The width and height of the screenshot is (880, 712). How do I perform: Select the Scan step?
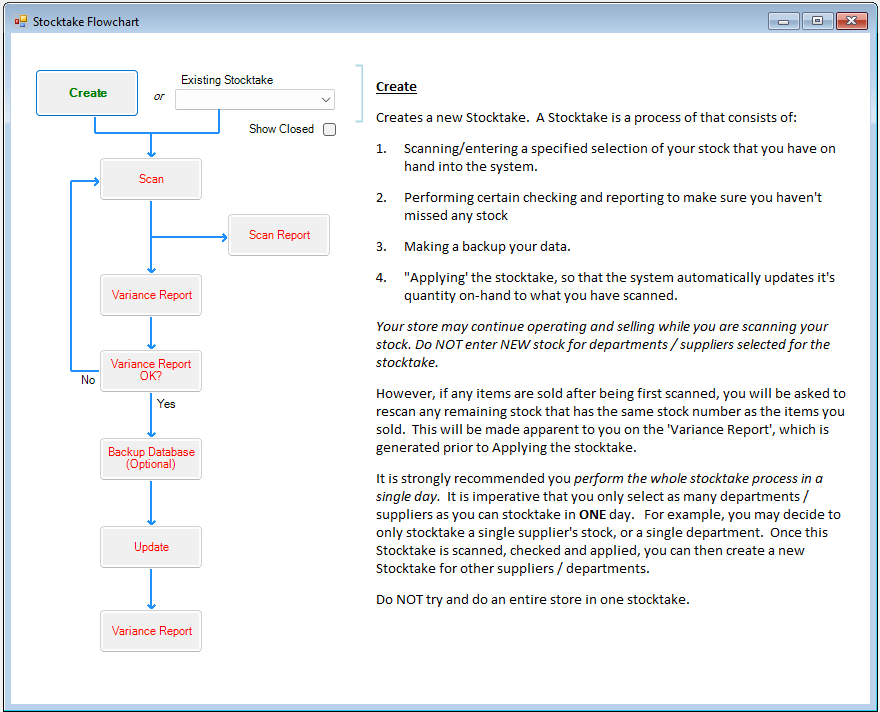tap(150, 179)
